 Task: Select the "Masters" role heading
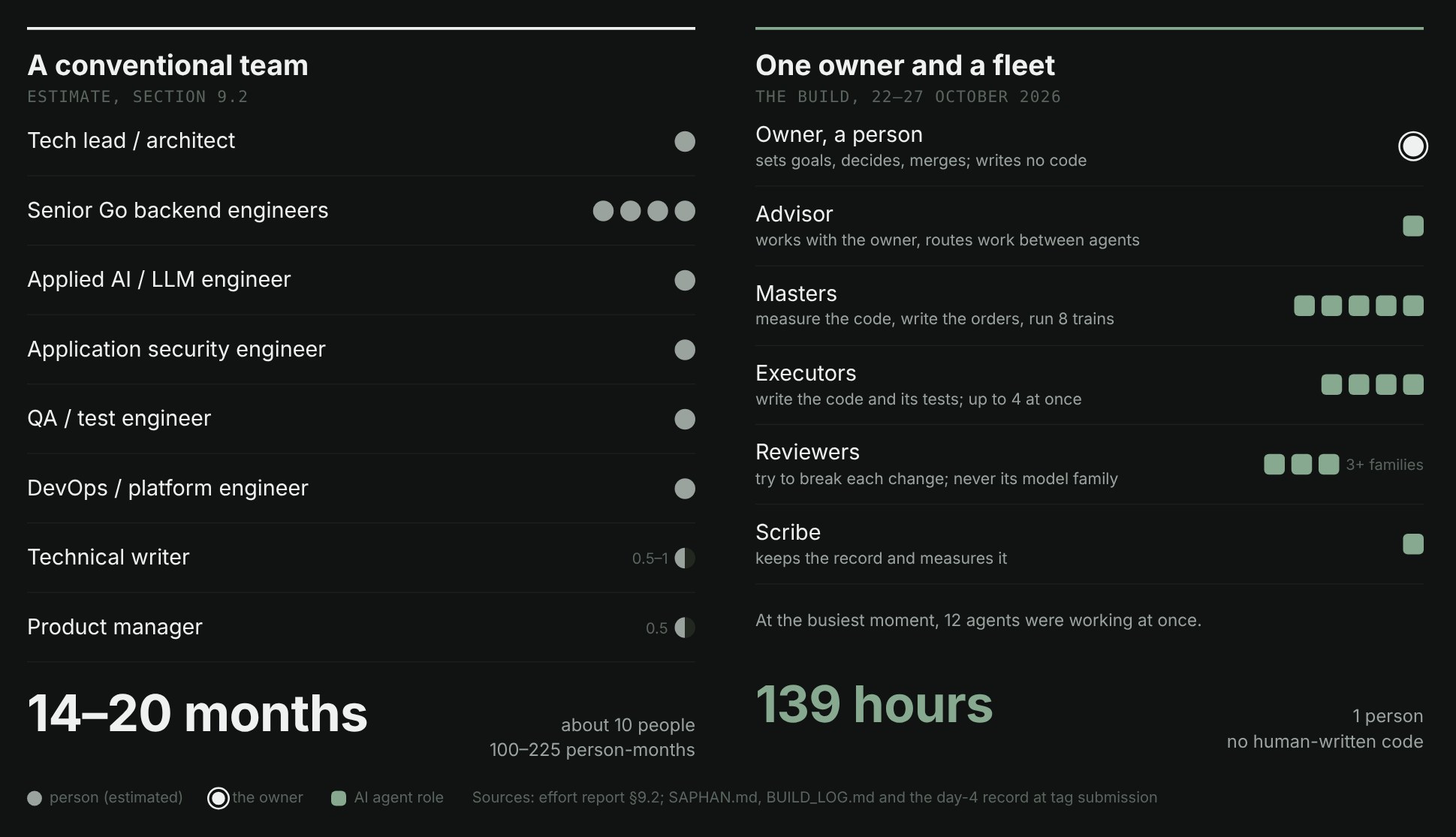coord(796,294)
